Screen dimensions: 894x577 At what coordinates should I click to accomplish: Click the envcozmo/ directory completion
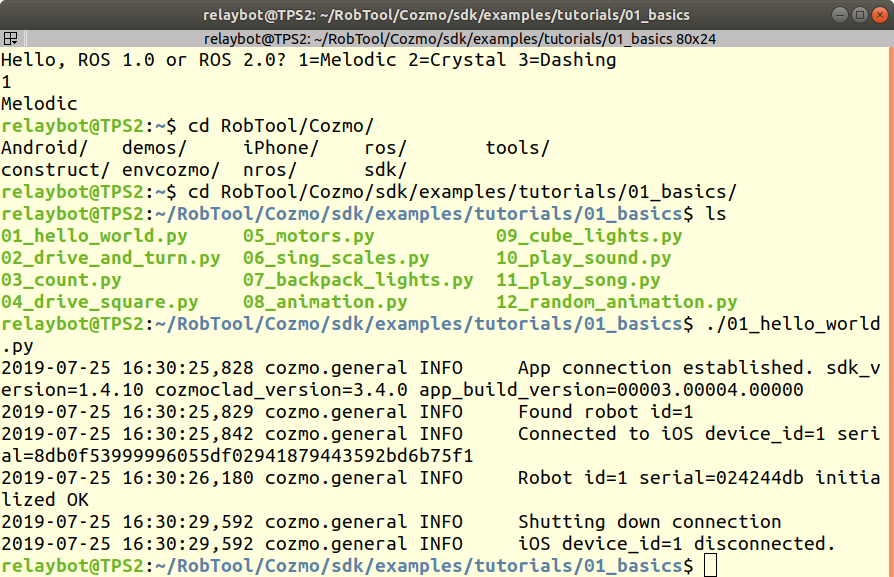point(171,170)
